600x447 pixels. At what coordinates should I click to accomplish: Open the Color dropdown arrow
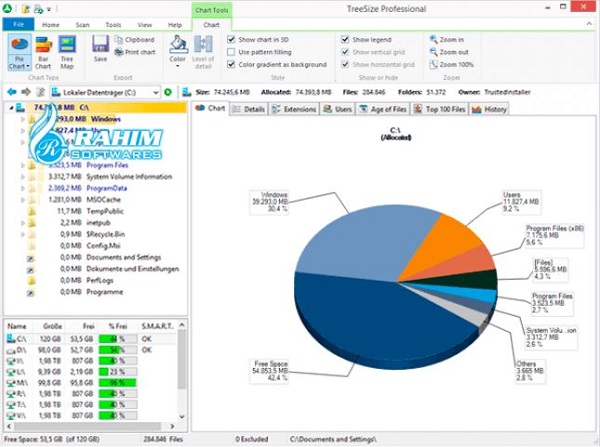[x=178, y=67]
